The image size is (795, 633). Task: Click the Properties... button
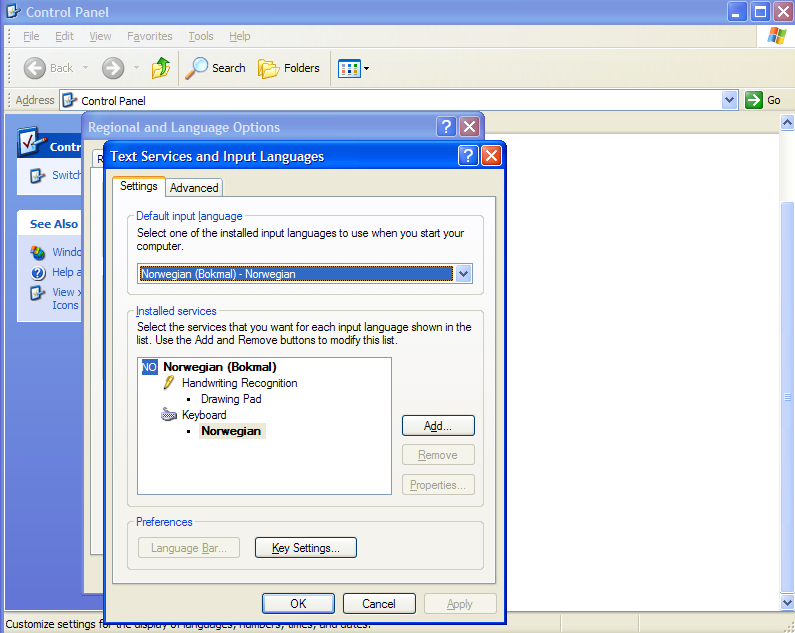438,485
